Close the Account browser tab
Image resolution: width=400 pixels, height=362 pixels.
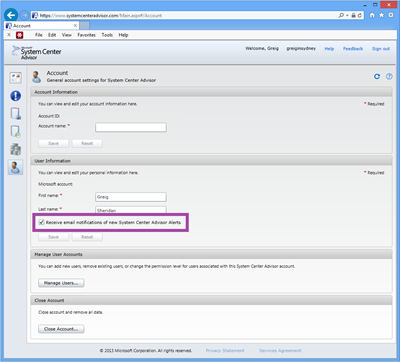75,26
